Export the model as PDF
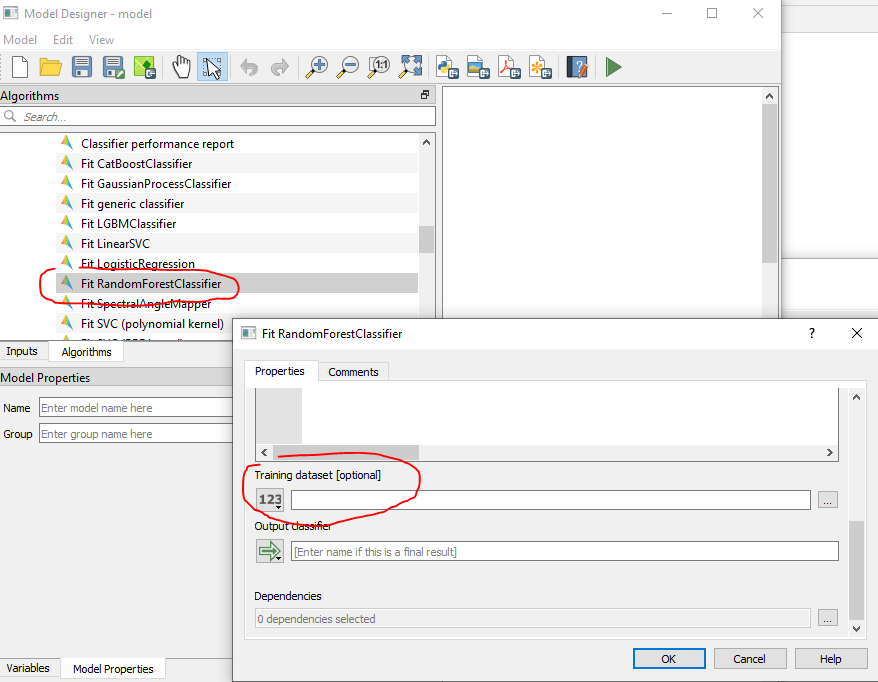 point(509,67)
